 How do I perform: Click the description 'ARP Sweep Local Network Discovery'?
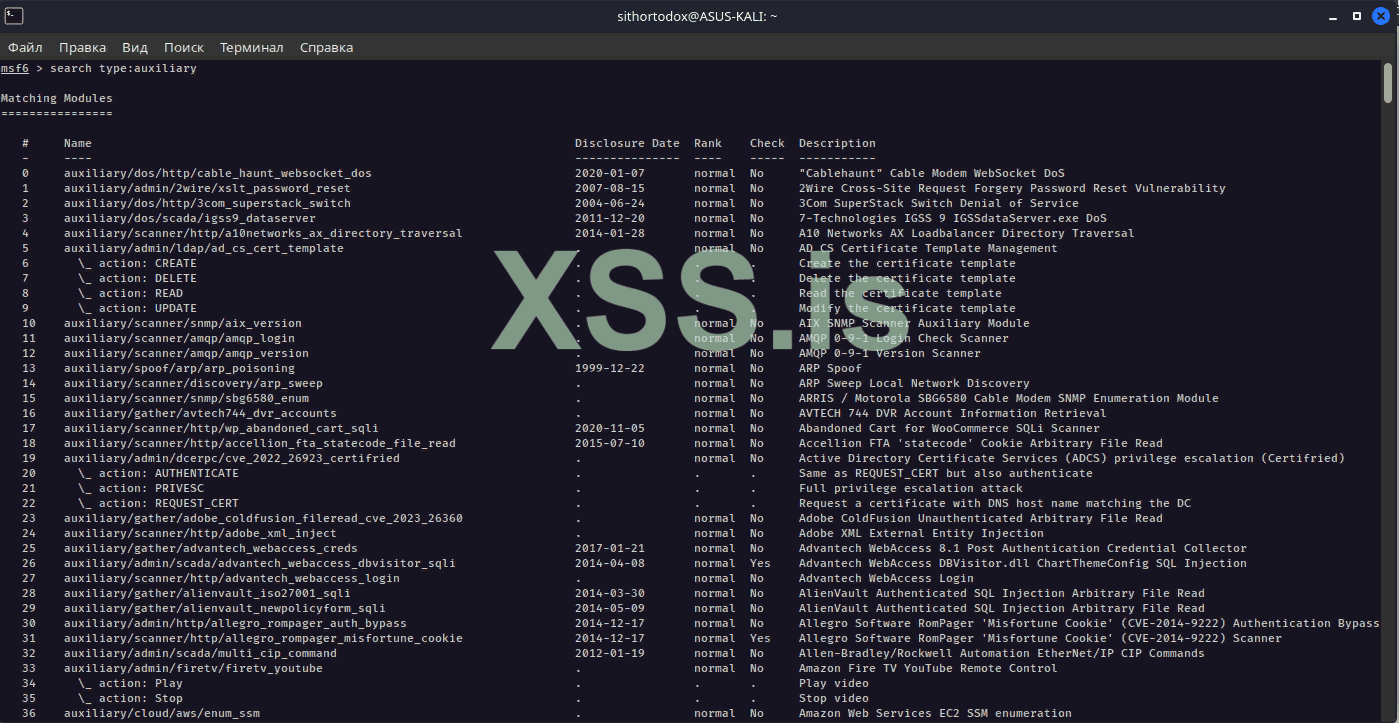(x=914, y=383)
